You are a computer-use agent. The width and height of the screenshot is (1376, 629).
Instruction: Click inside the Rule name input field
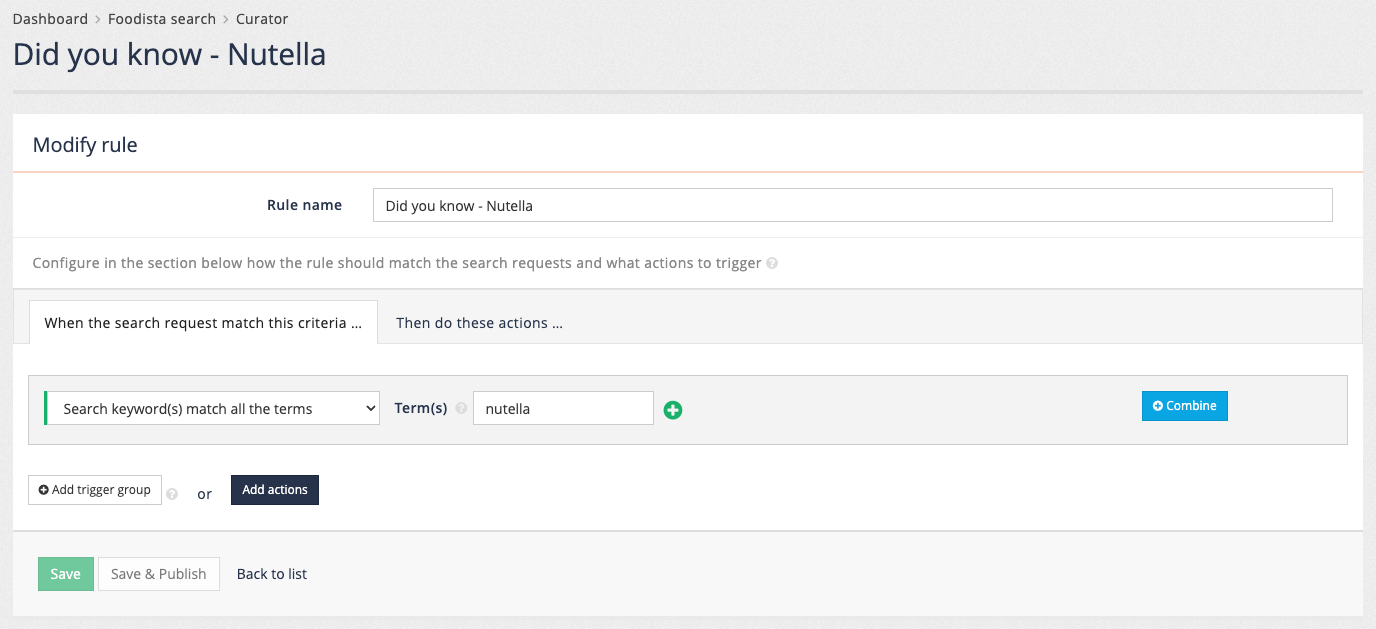tap(850, 205)
